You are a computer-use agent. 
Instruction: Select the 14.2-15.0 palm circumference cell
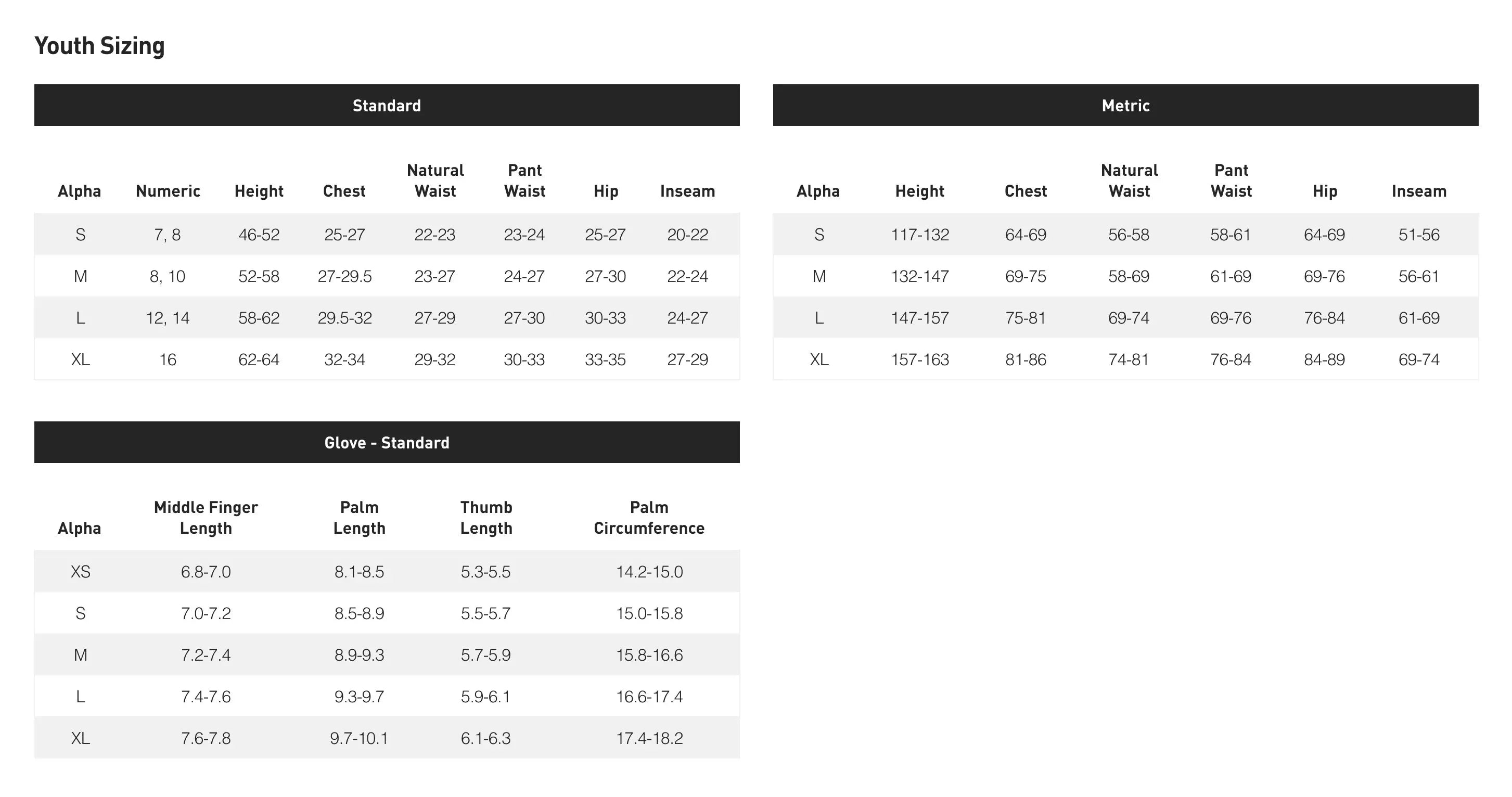649,571
